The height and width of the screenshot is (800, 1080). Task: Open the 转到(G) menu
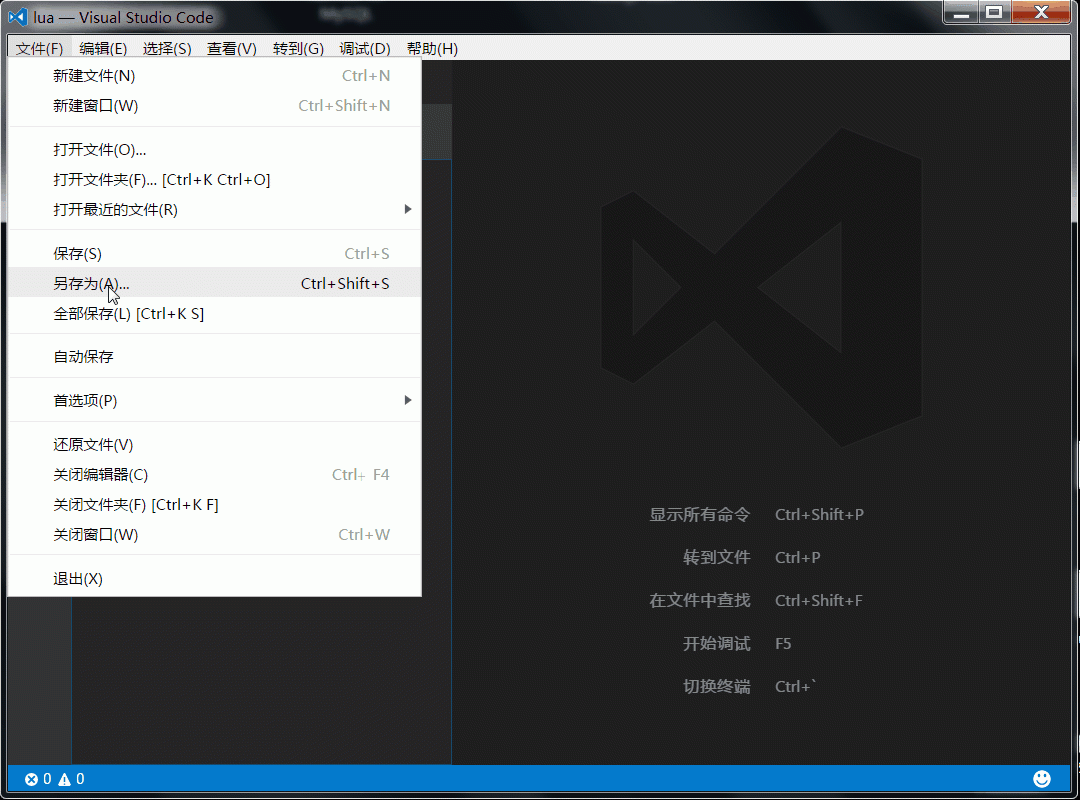(297, 47)
